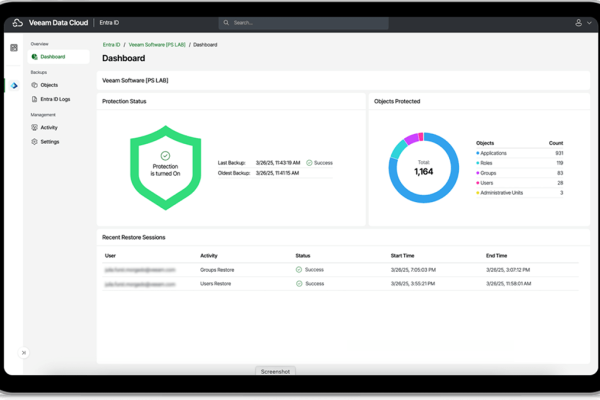This screenshot has width=600, height=400.
Task: Open the apps grid icon in left rail
Action: [14, 48]
